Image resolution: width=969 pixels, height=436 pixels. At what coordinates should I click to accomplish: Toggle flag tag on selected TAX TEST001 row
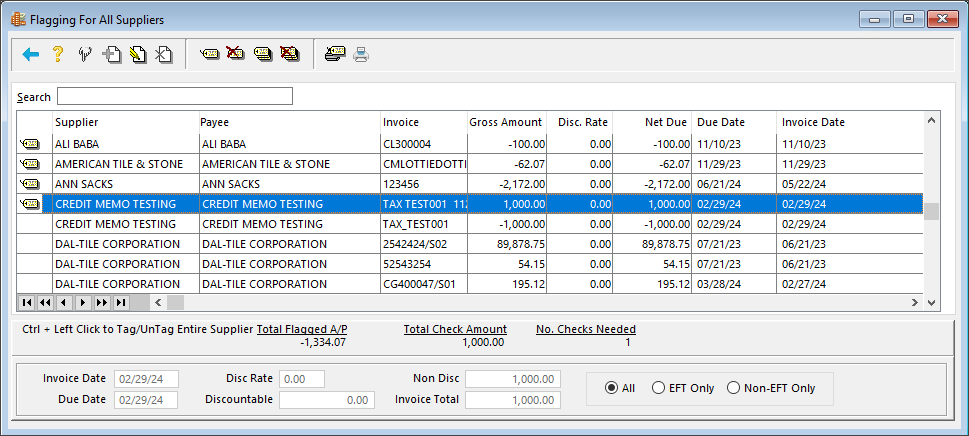(29, 204)
